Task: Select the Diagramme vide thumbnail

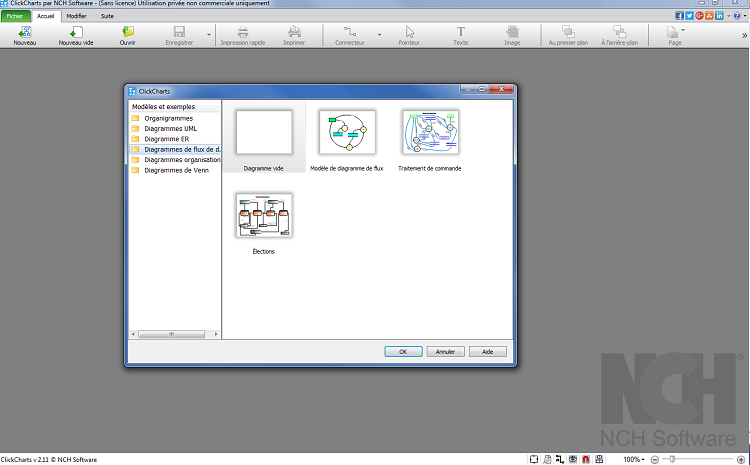Action: tap(264, 133)
